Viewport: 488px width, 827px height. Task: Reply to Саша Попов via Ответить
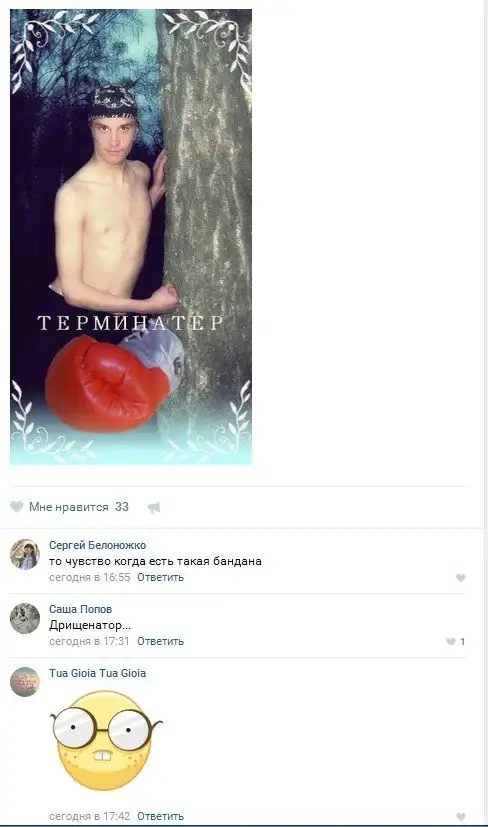(x=160, y=641)
